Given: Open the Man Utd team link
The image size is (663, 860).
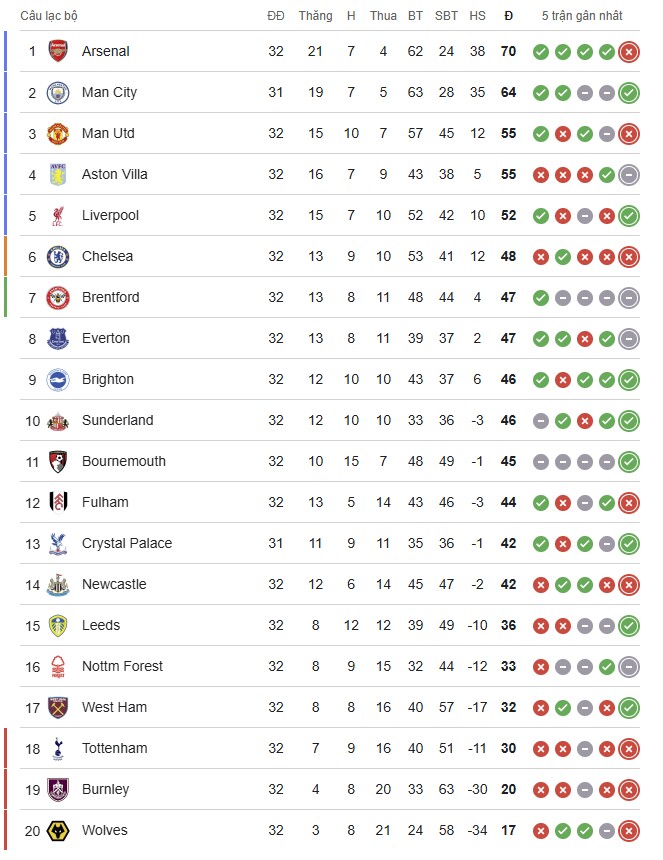Looking at the screenshot, I should click(108, 133).
